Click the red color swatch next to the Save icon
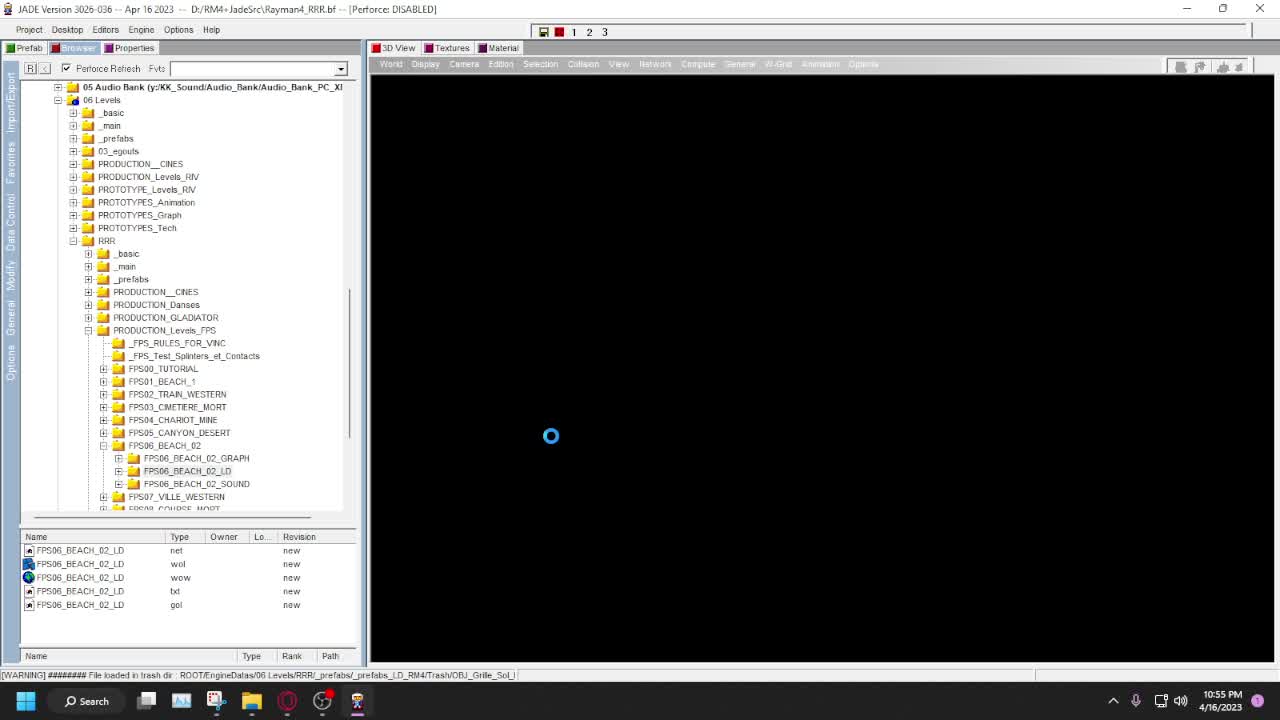 click(x=558, y=32)
